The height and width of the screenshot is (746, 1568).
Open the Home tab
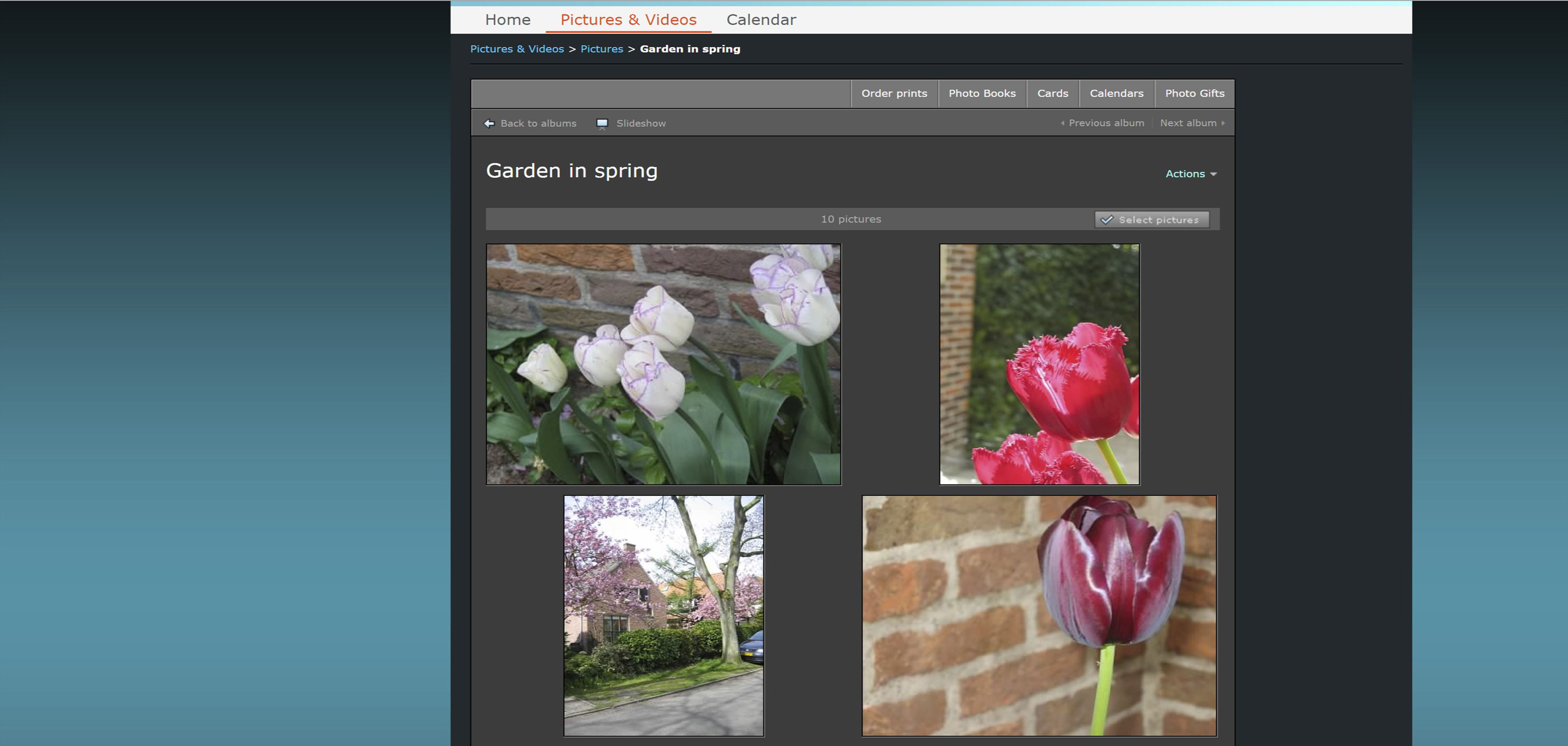(508, 19)
